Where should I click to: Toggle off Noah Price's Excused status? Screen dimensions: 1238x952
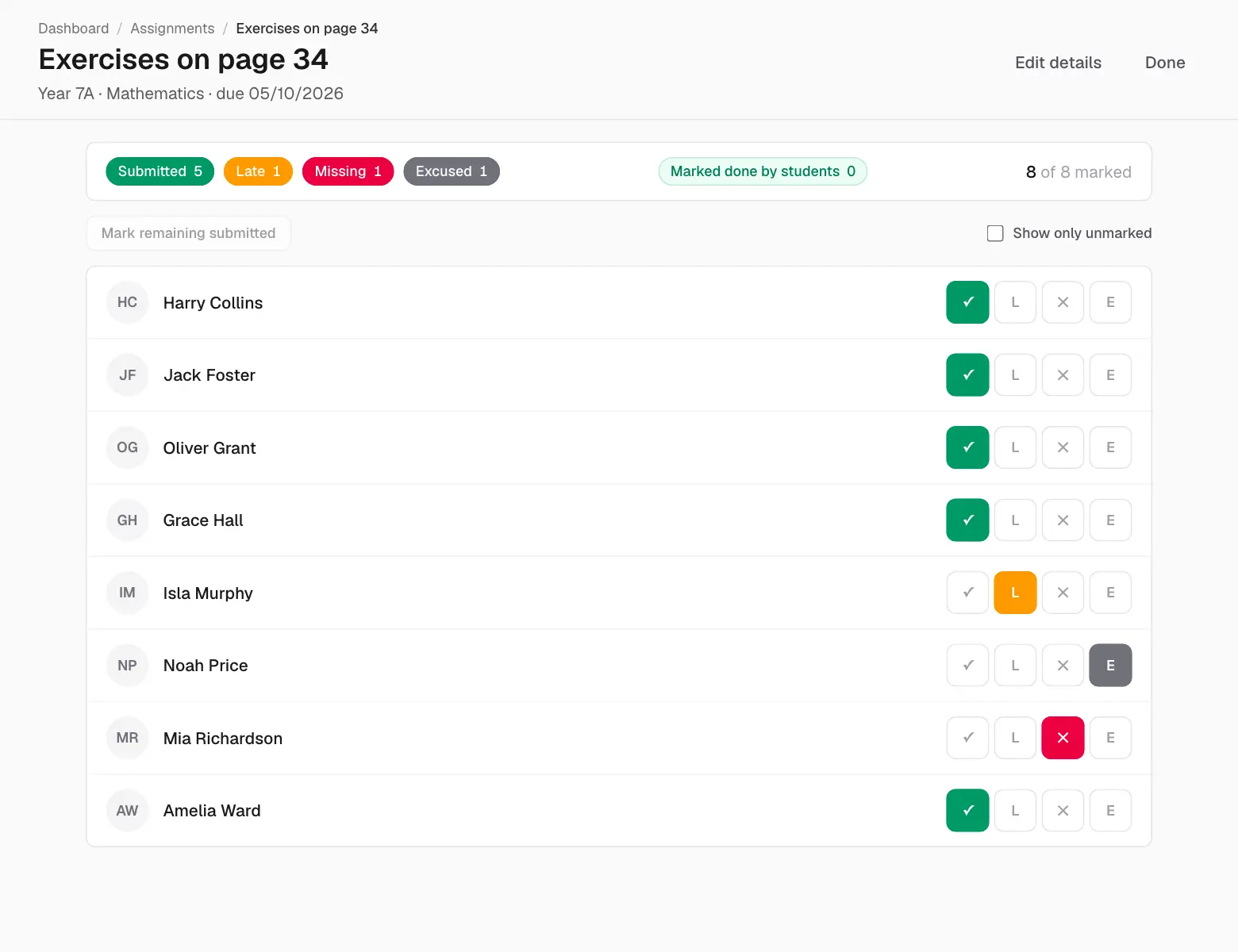pos(1110,665)
